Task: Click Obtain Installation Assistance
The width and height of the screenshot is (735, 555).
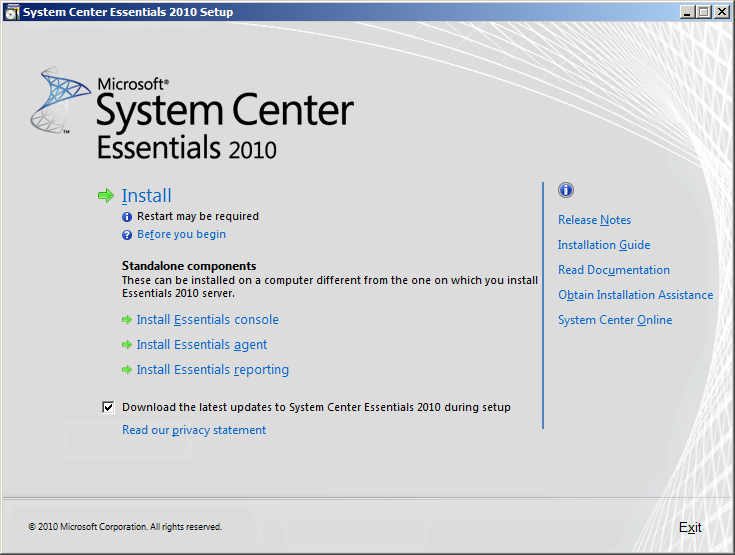Action: point(635,295)
